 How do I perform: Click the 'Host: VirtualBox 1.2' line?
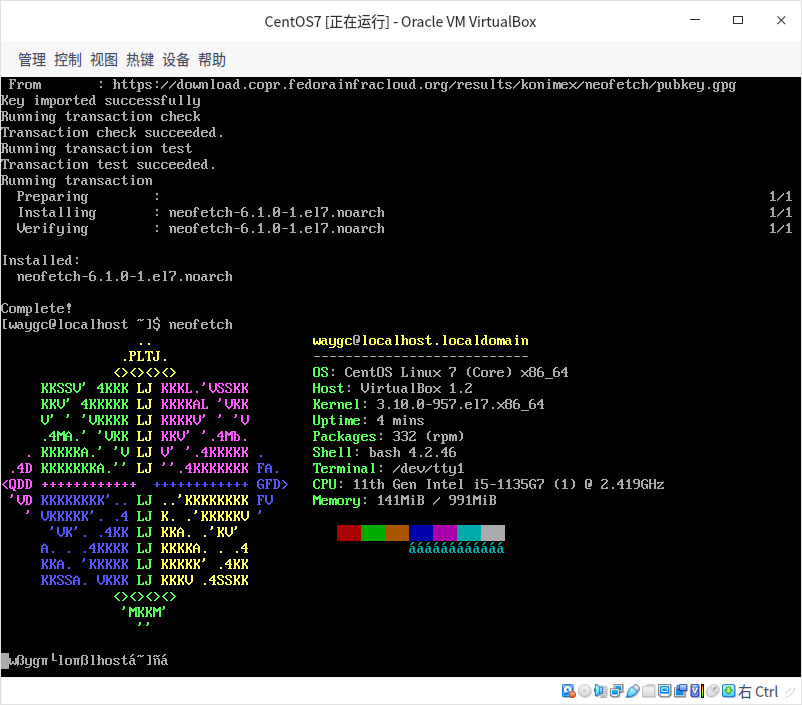pos(392,388)
